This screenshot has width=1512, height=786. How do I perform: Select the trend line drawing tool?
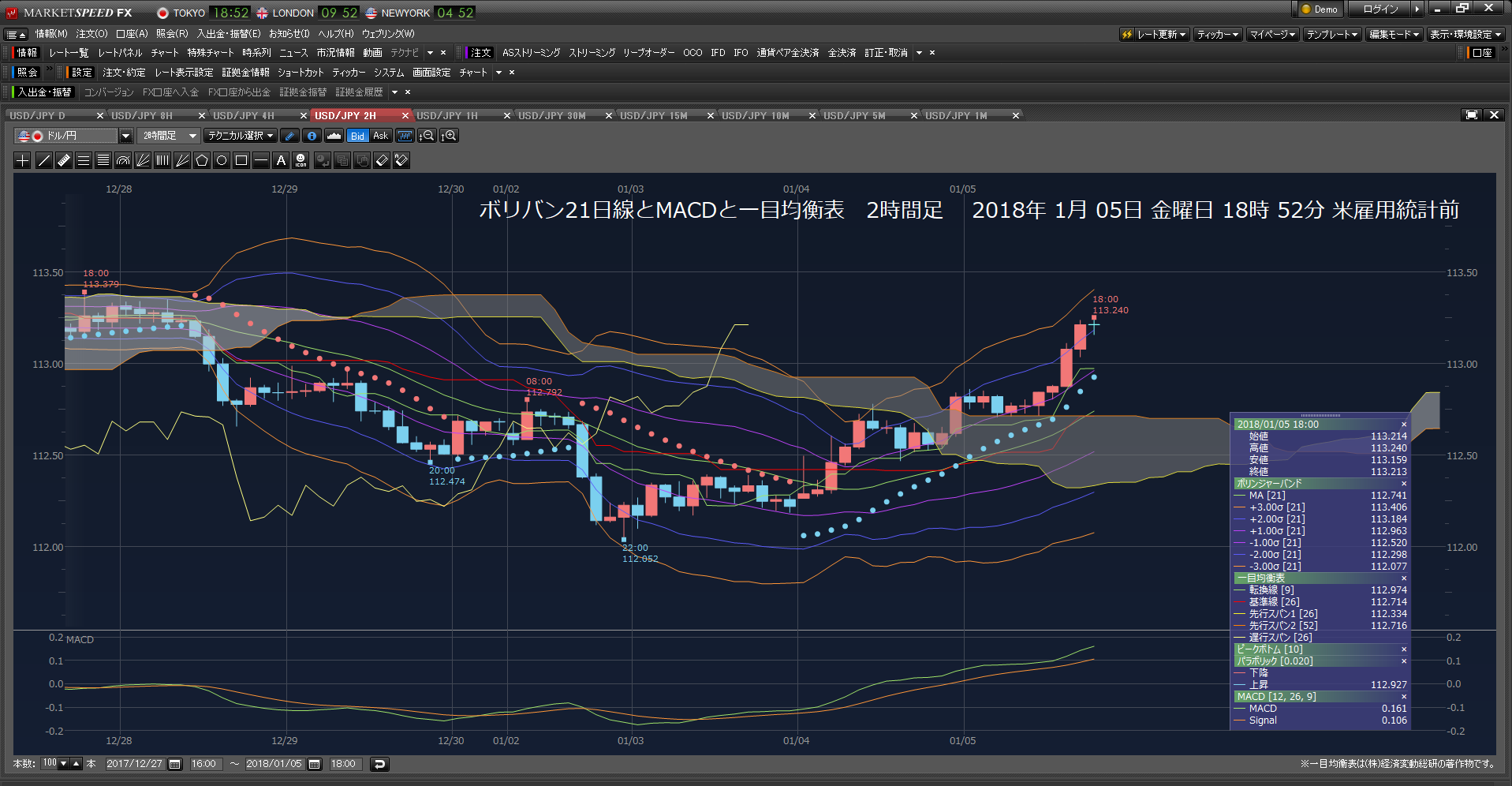pyautogui.click(x=44, y=160)
